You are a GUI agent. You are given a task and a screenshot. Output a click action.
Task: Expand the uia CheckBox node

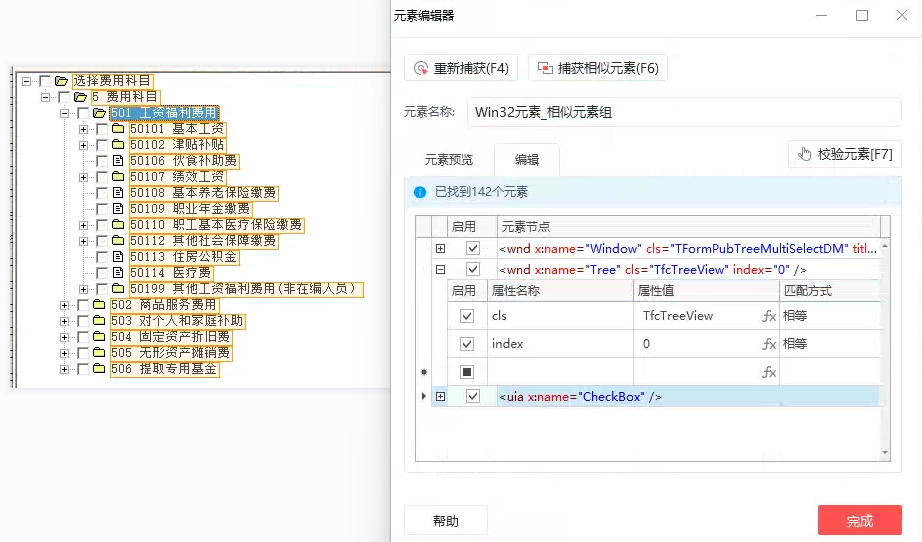(x=440, y=397)
